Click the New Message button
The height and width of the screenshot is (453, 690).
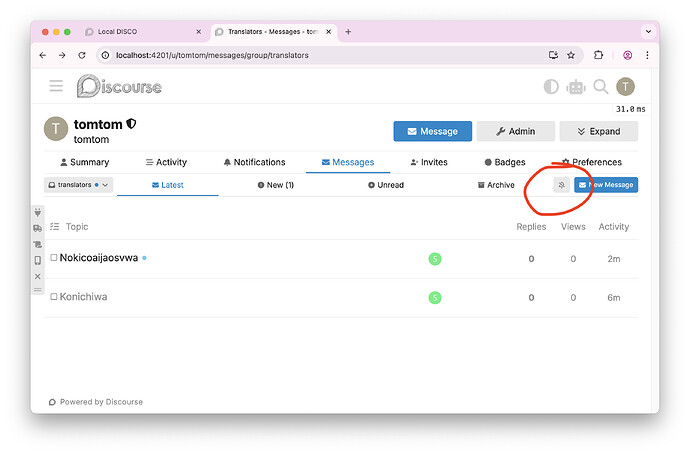pyautogui.click(x=606, y=185)
